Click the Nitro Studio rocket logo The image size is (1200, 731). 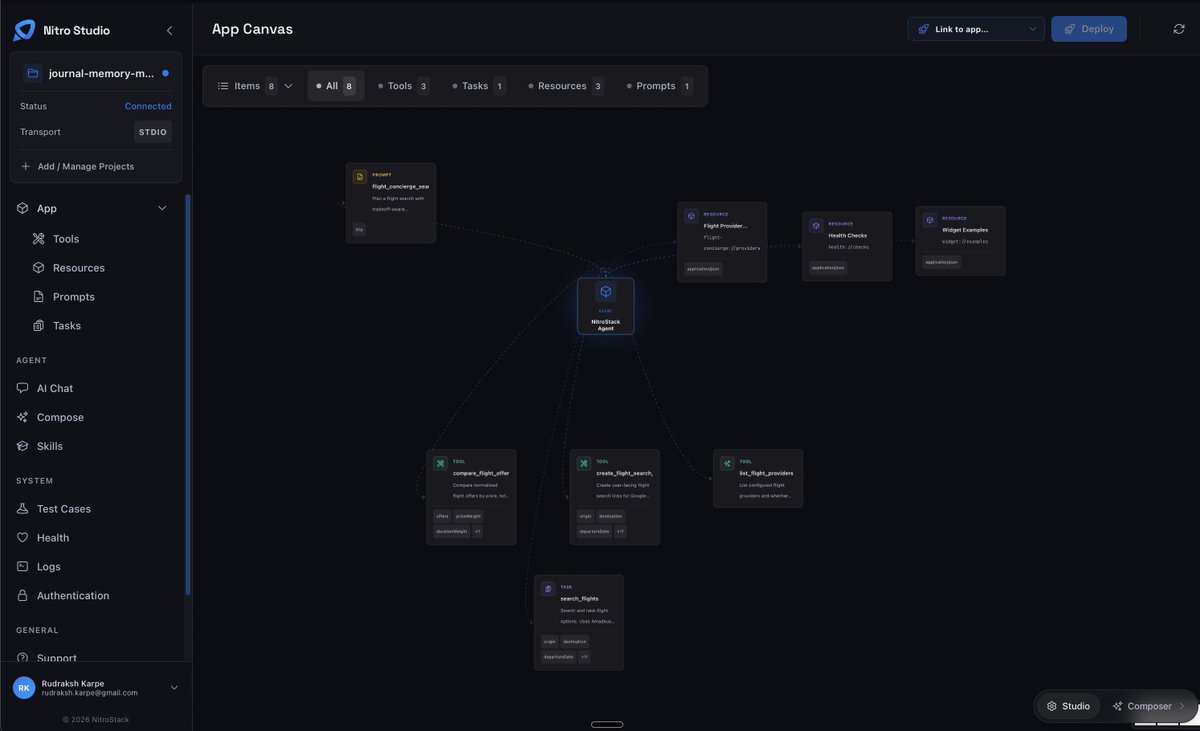[24, 30]
